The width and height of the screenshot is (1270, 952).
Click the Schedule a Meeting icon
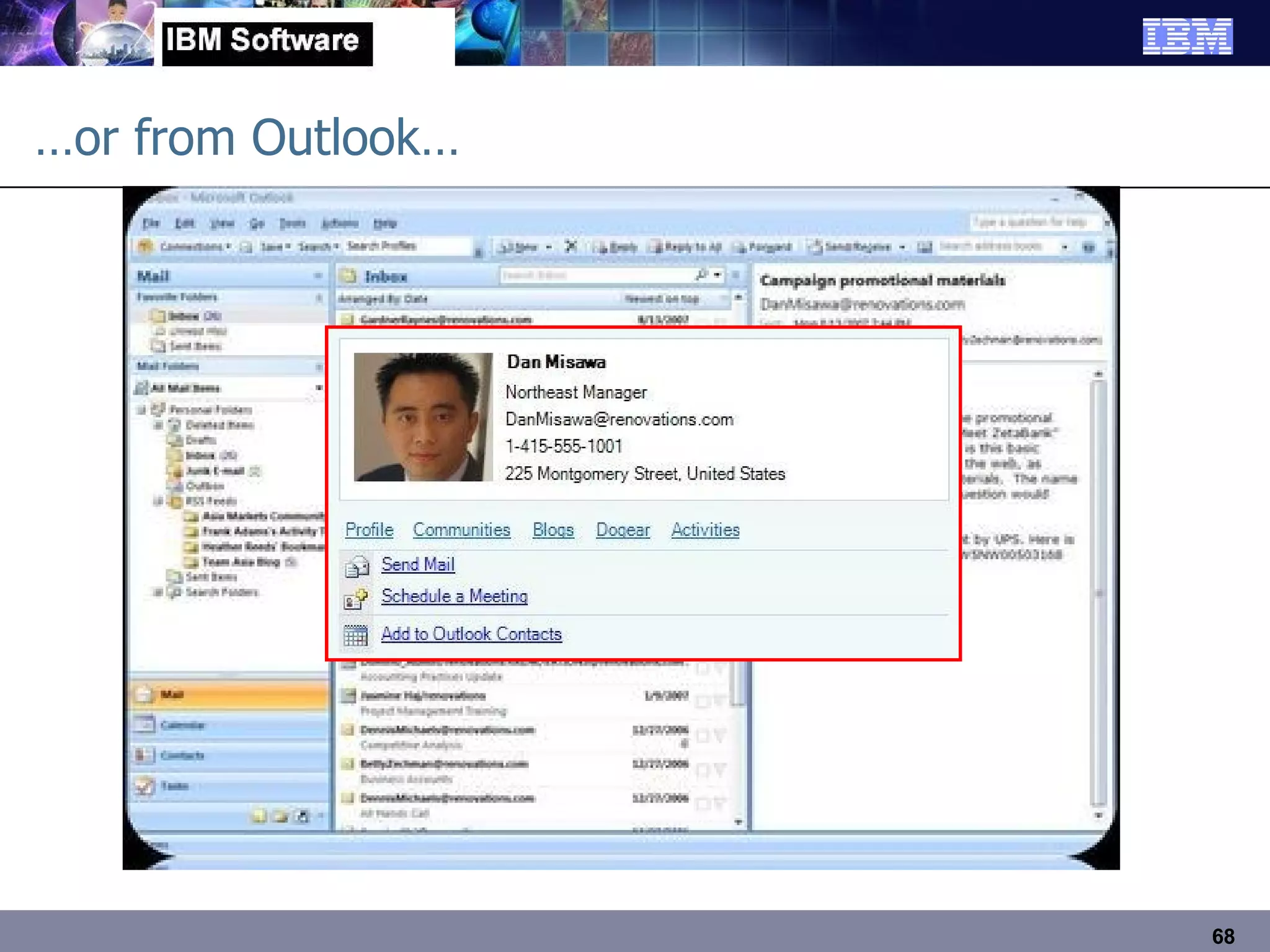(356, 599)
